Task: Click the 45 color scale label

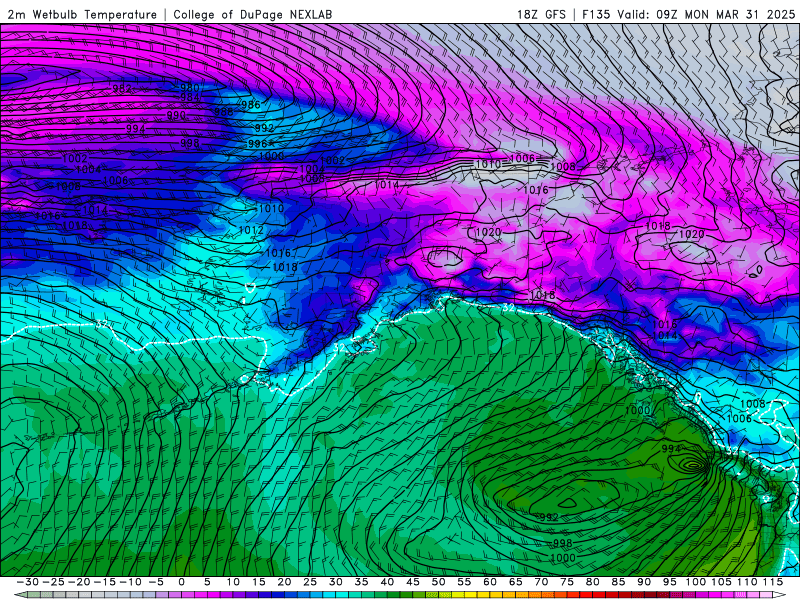Action: 412,582
